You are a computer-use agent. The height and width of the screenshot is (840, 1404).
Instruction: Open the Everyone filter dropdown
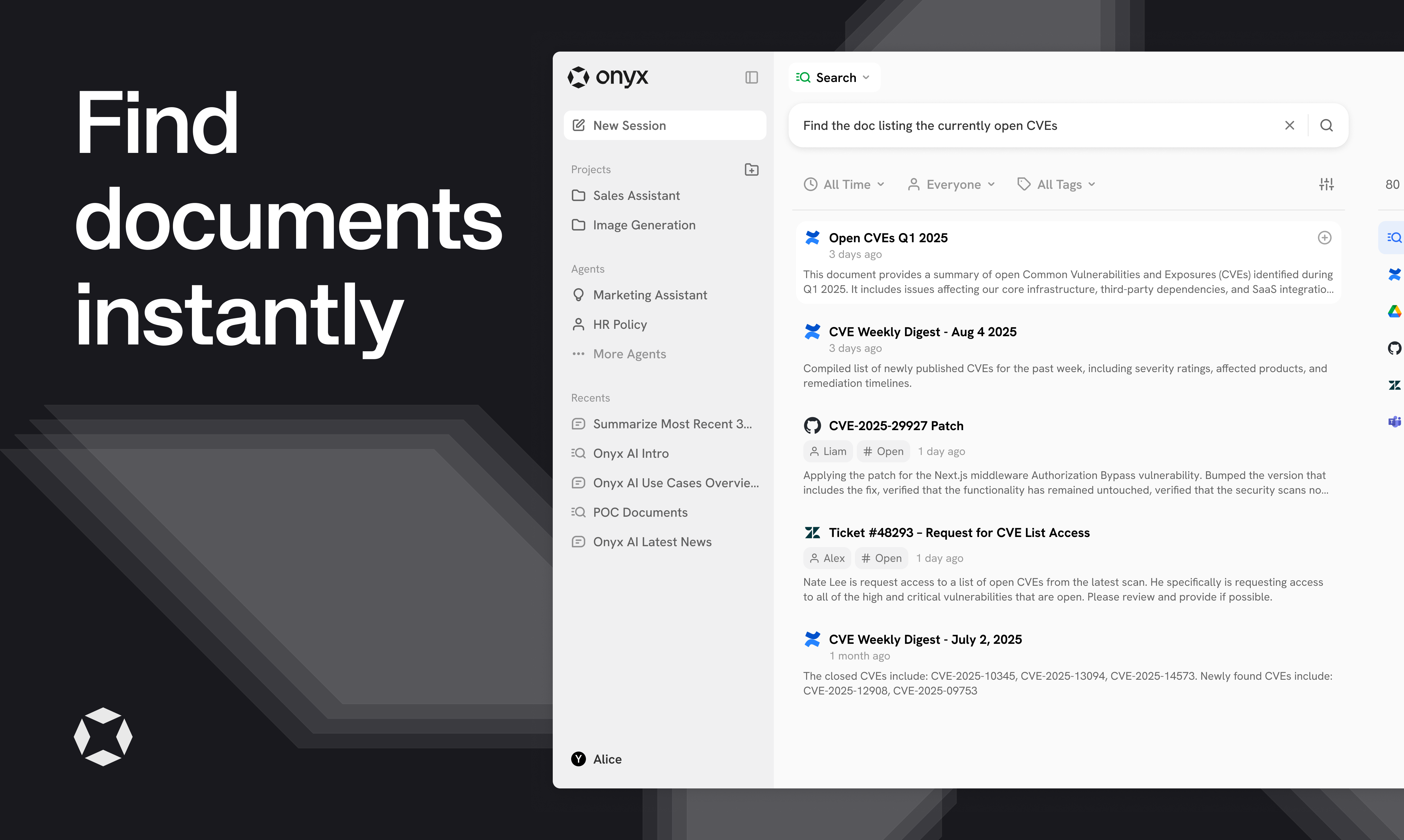tap(951, 185)
